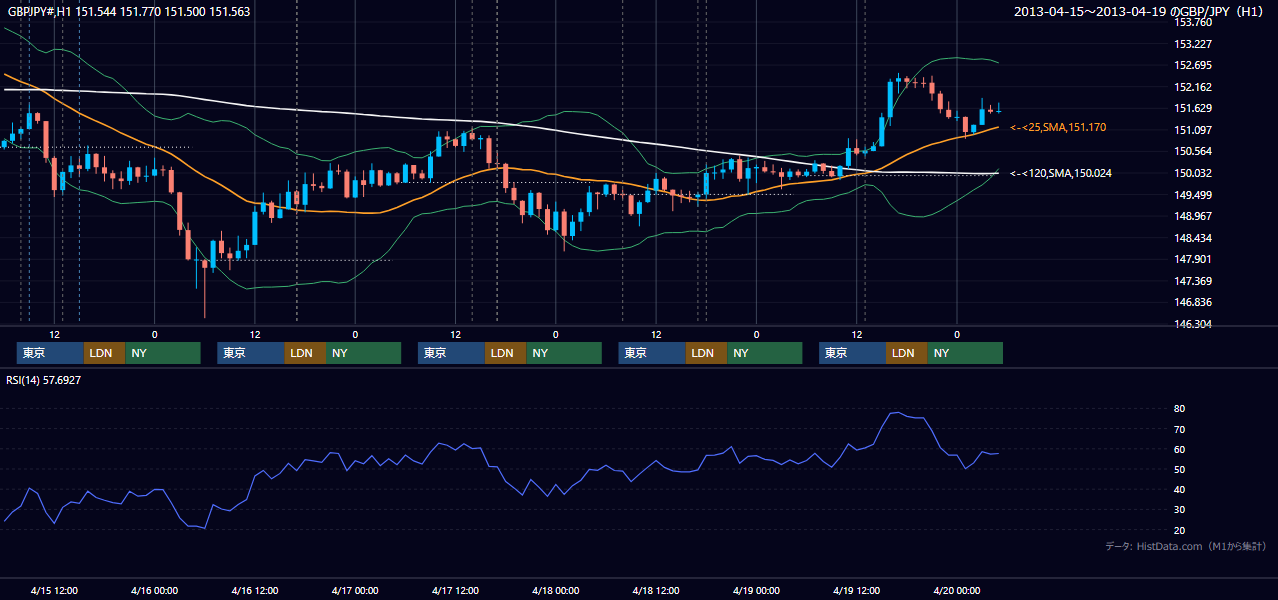The width and height of the screenshot is (1278, 600).
Task: Click the HistData.com data source credit
Action: coord(1186,546)
